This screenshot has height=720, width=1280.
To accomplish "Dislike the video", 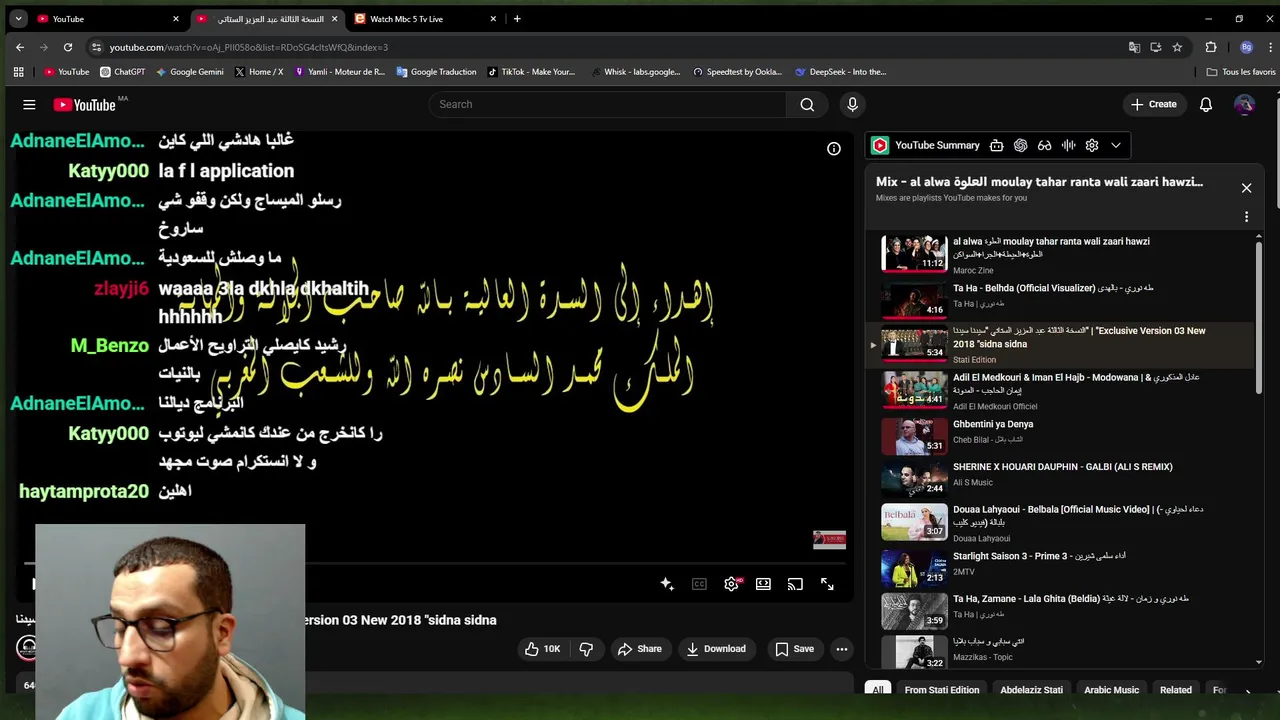I will tap(586, 649).
